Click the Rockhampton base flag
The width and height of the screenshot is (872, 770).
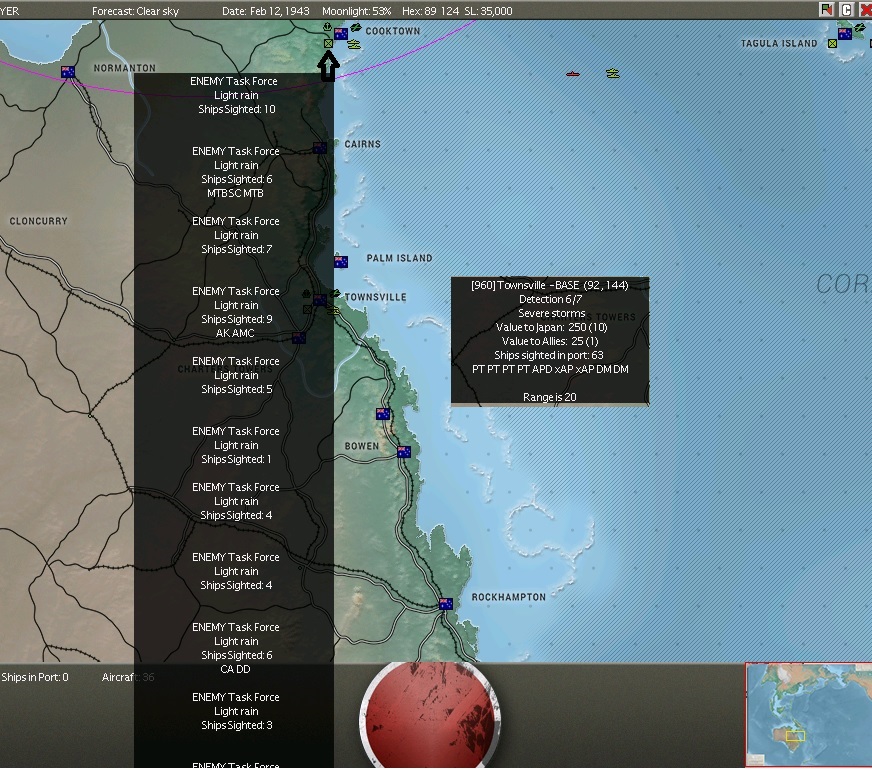tap(445, 604)
